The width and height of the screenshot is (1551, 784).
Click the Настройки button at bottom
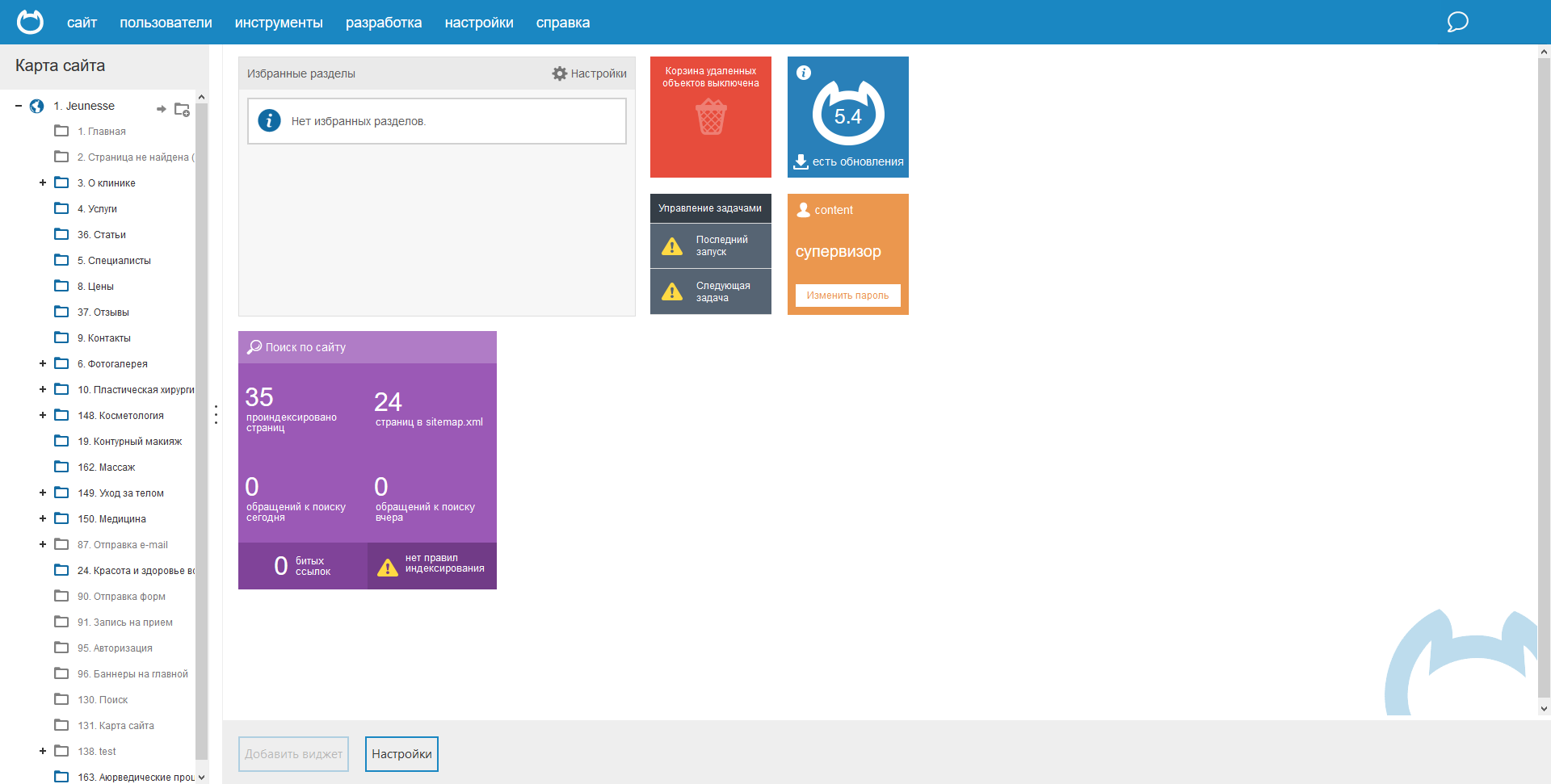(401, 754)
